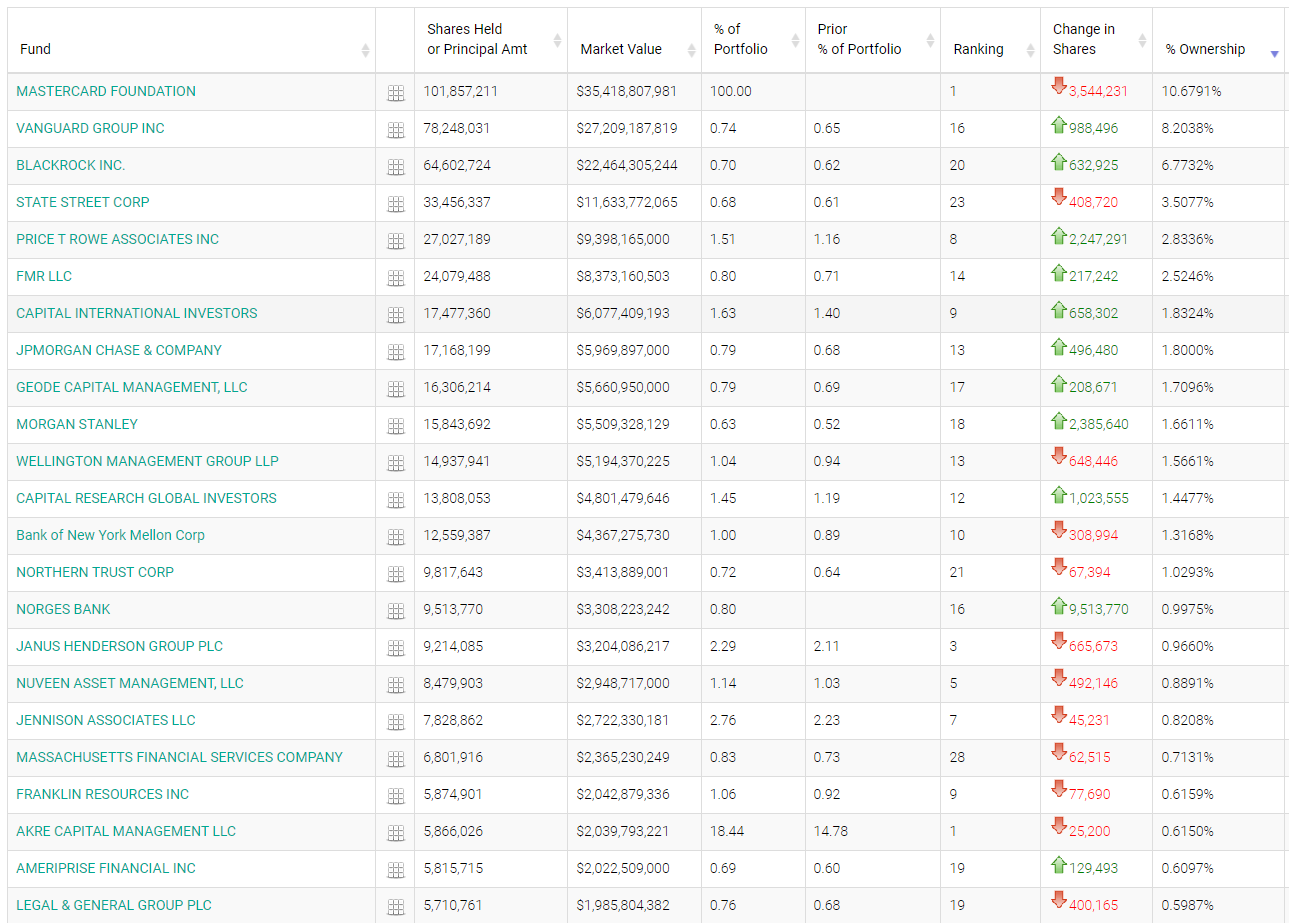Open grid icon for NORTHERN TRUST CORP row

tap(396, 574)
